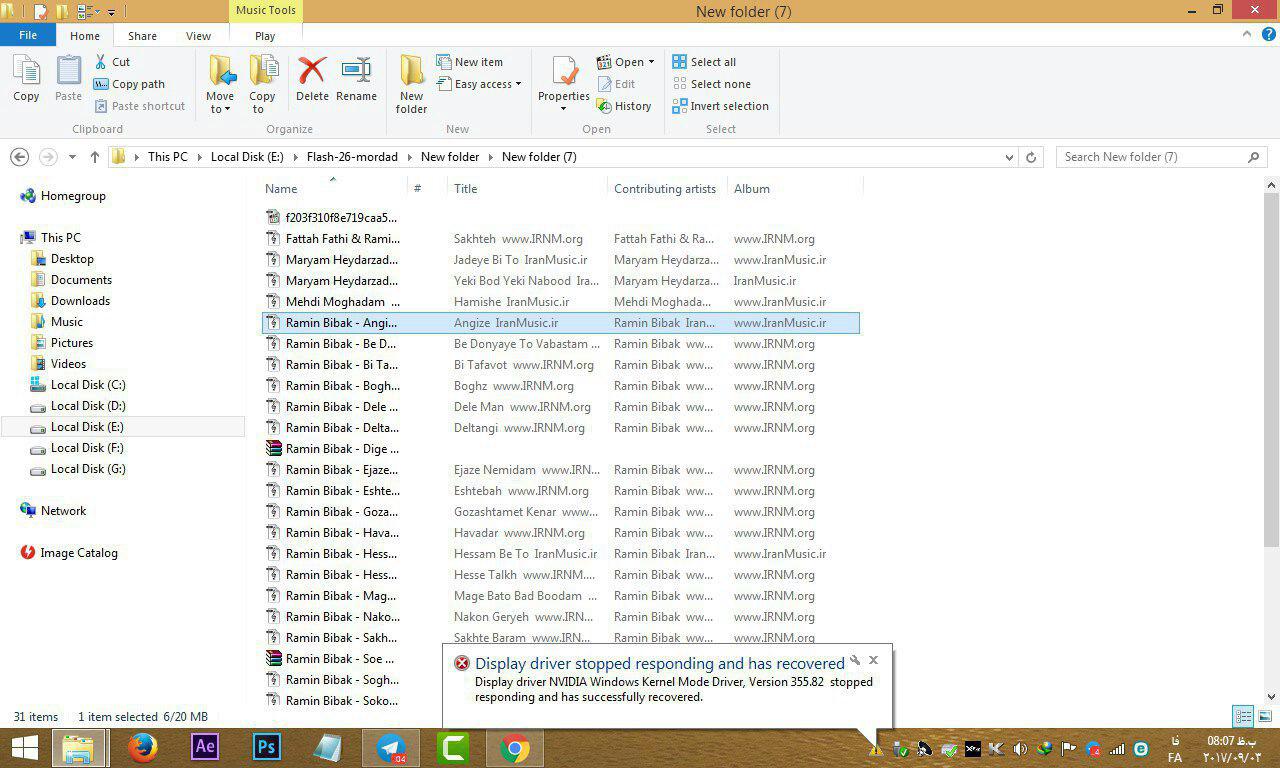Switch to the Home tab
1280x768 pixels.
pos(85,36)
